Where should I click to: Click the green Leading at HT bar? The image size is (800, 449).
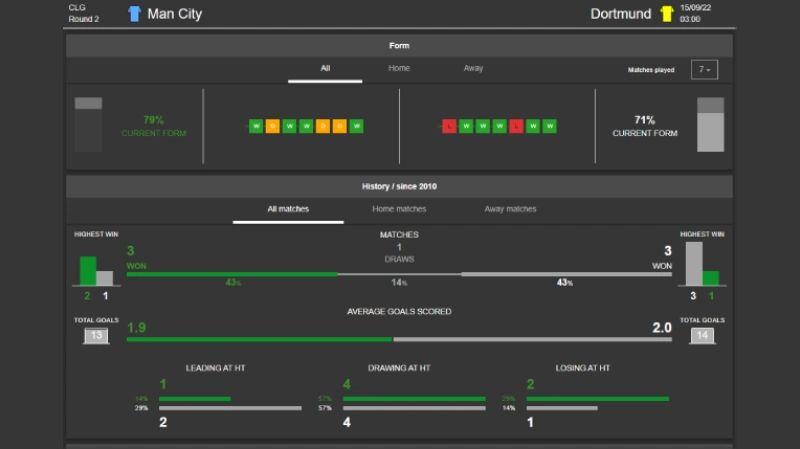195,399
